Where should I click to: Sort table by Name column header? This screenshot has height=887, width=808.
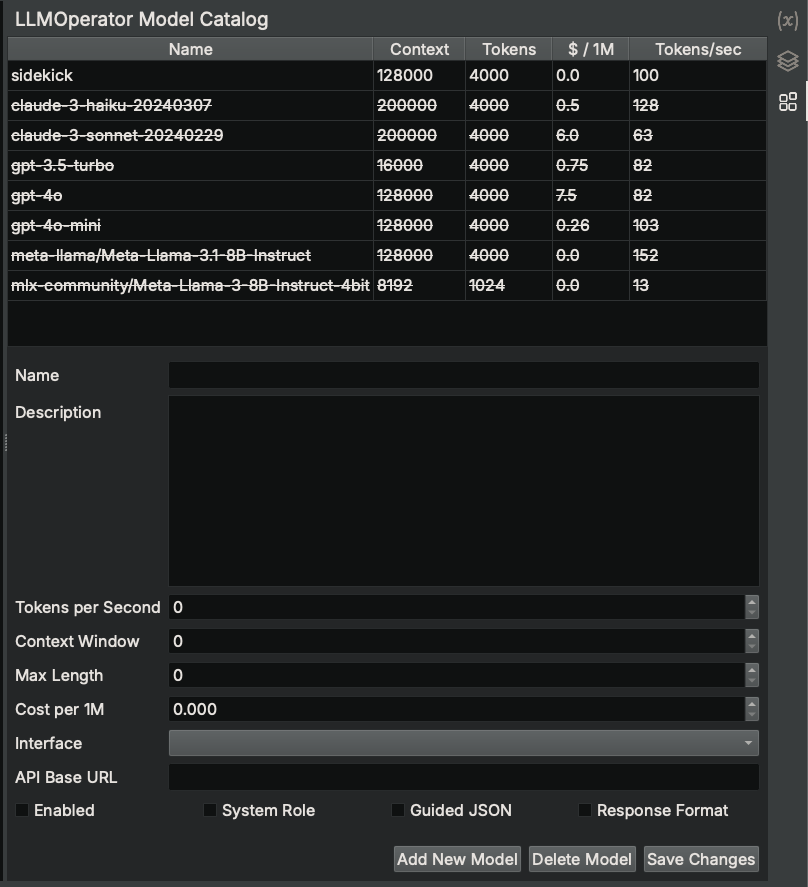(x=190, y=49)
